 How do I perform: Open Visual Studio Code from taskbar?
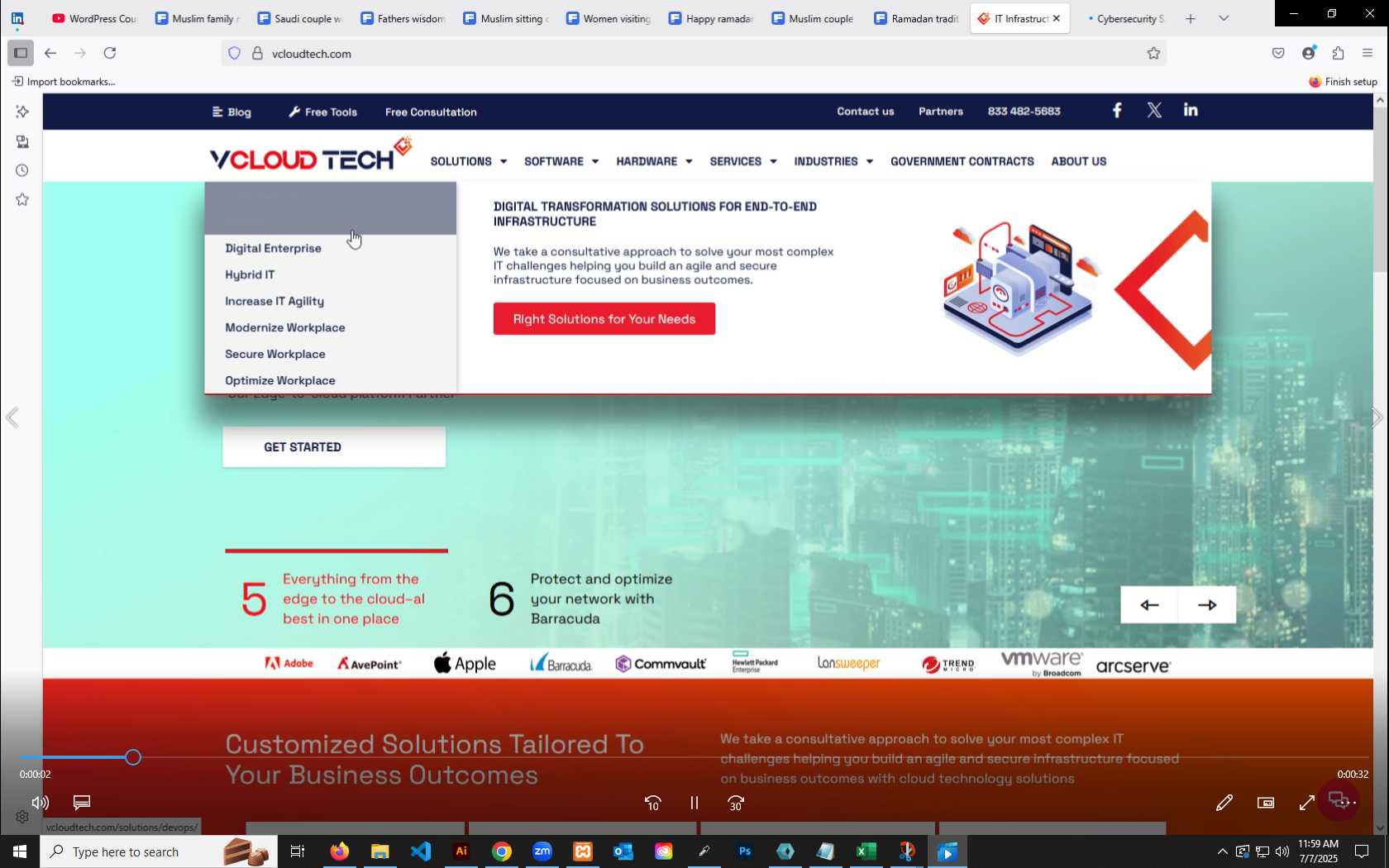pyautogui.click(x=421, y=851)
